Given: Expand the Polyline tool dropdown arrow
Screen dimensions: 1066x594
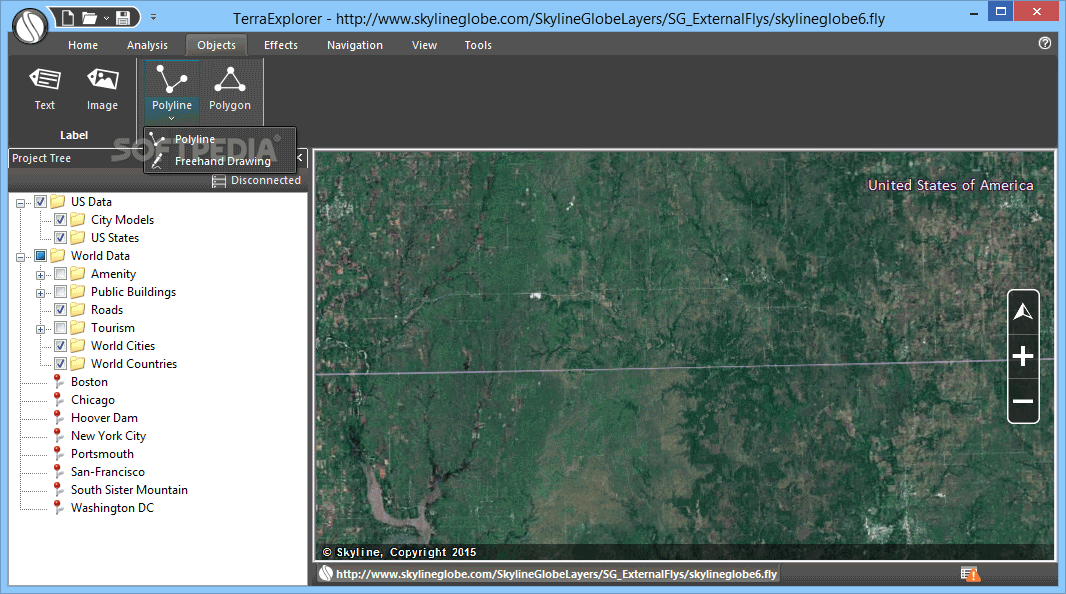Looking at the screenshot, I should point(171,118).
